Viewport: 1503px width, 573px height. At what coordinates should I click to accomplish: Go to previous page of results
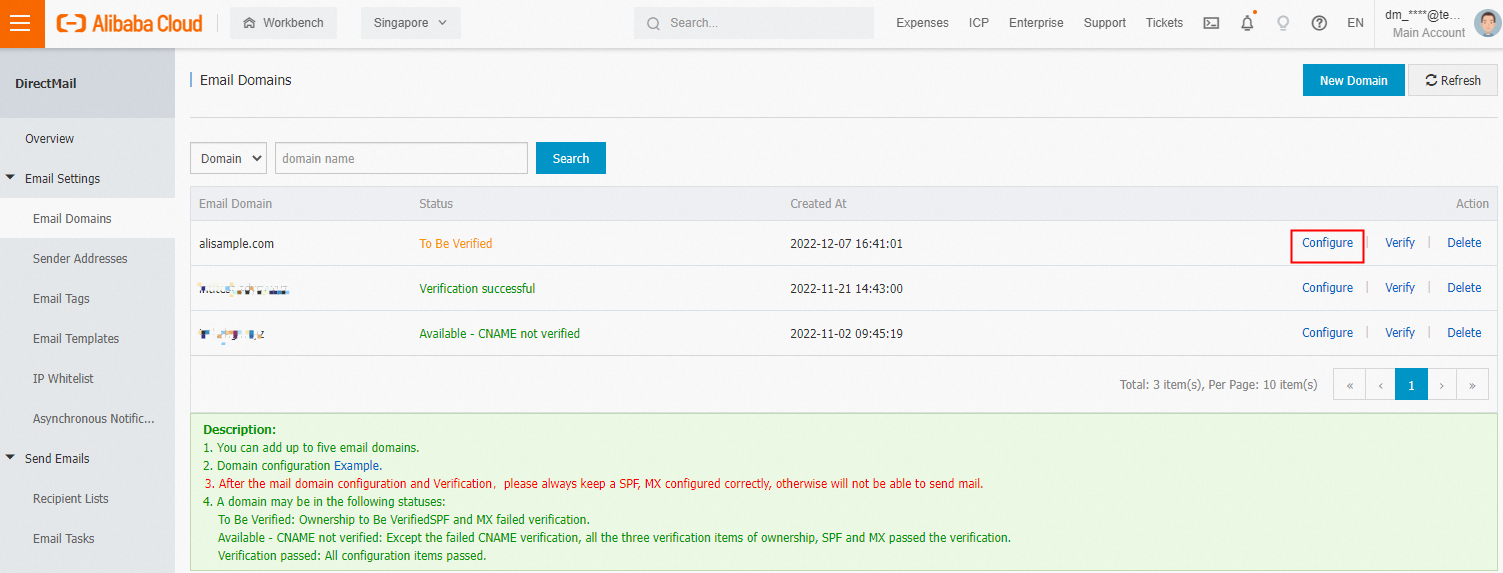click(x=1381, y=384)
